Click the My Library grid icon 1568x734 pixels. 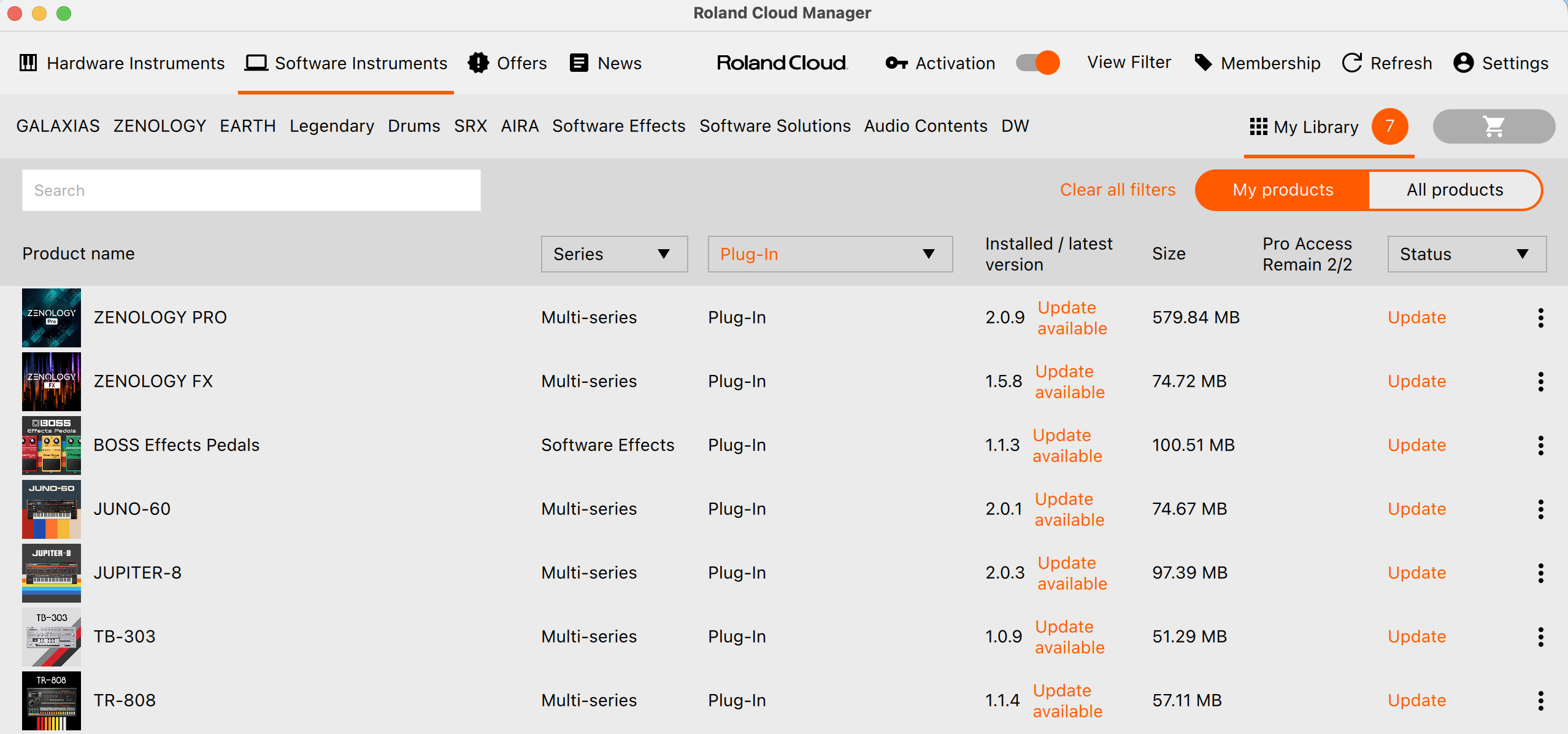coord(1259,126)
